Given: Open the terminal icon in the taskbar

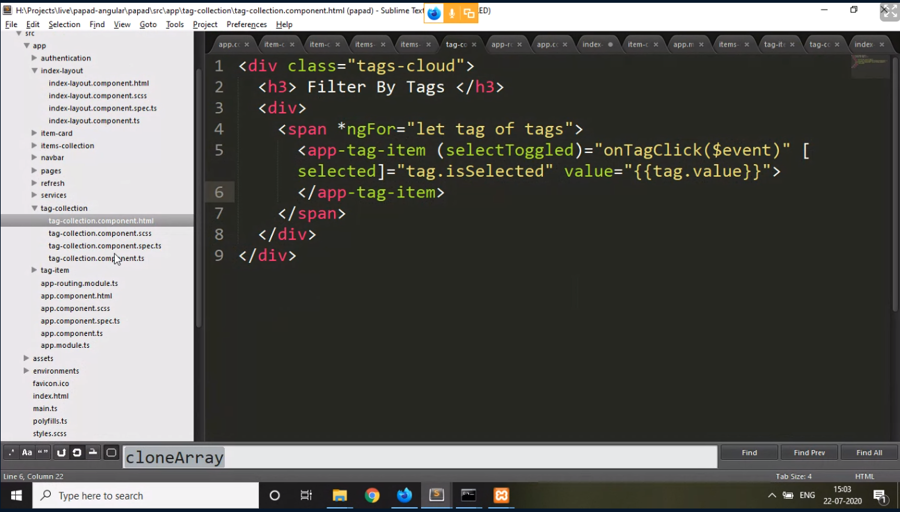Looking at the screenshot, I should pyautogui.click(x=468, y=495).
